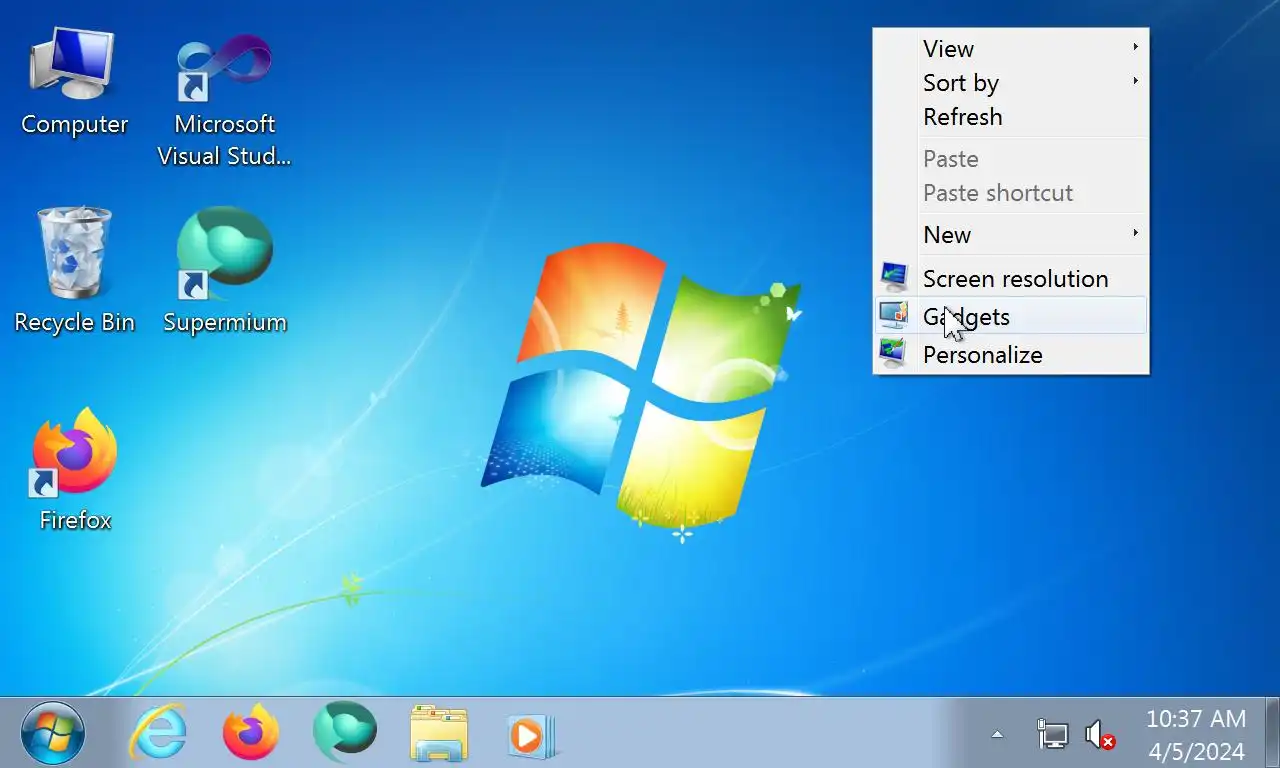The height and width of the screenshot is (768, 1280).
Task: Launch Firefox from the taskbar
Action: [250, 733]
